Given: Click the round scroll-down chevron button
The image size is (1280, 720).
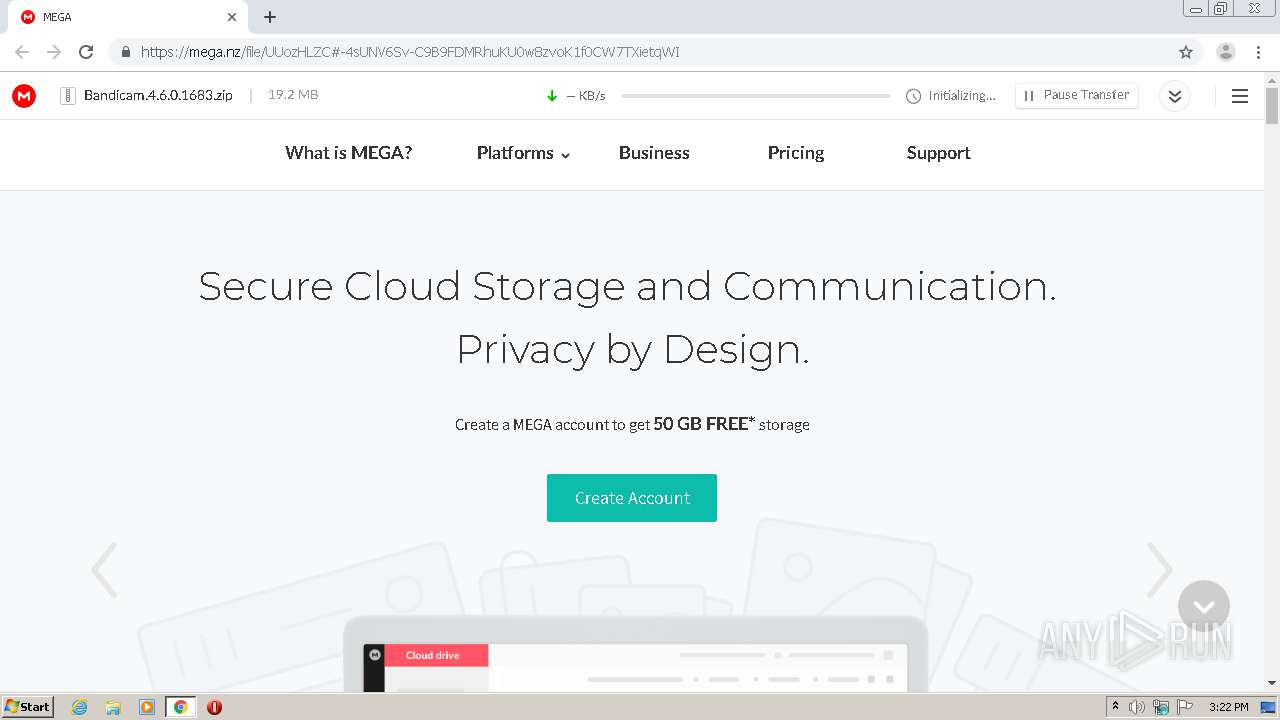Looking at the screenshot, I should pos(1204,606).
